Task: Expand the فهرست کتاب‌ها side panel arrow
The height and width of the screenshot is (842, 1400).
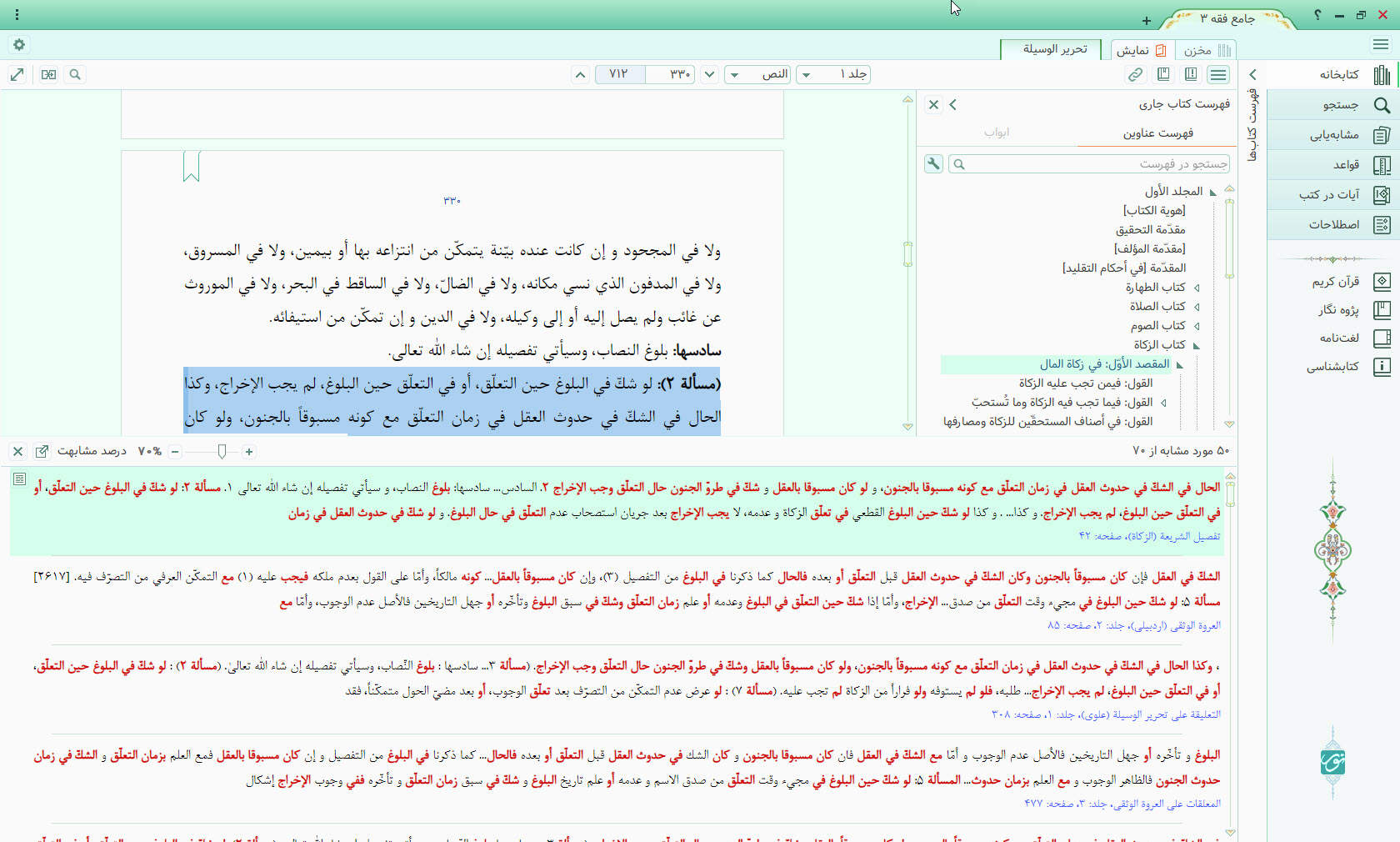Action: click(1252, 75)
